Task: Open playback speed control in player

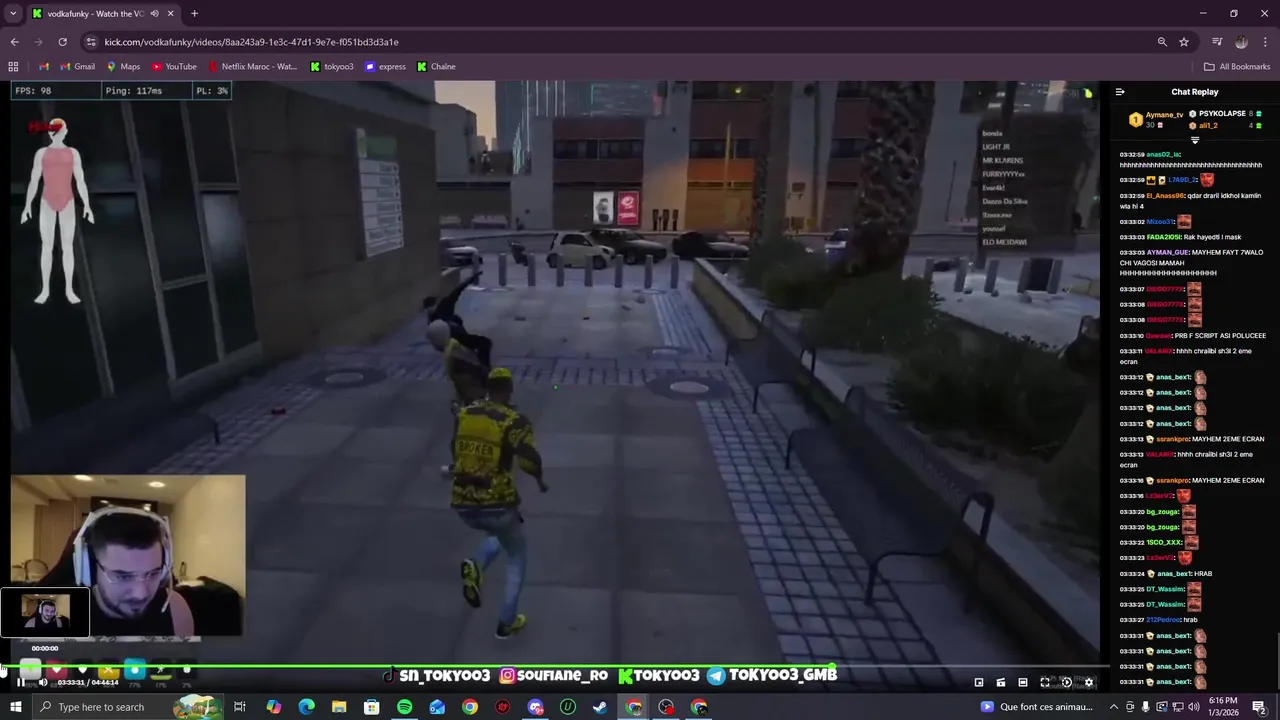Action: point(1067,682)
